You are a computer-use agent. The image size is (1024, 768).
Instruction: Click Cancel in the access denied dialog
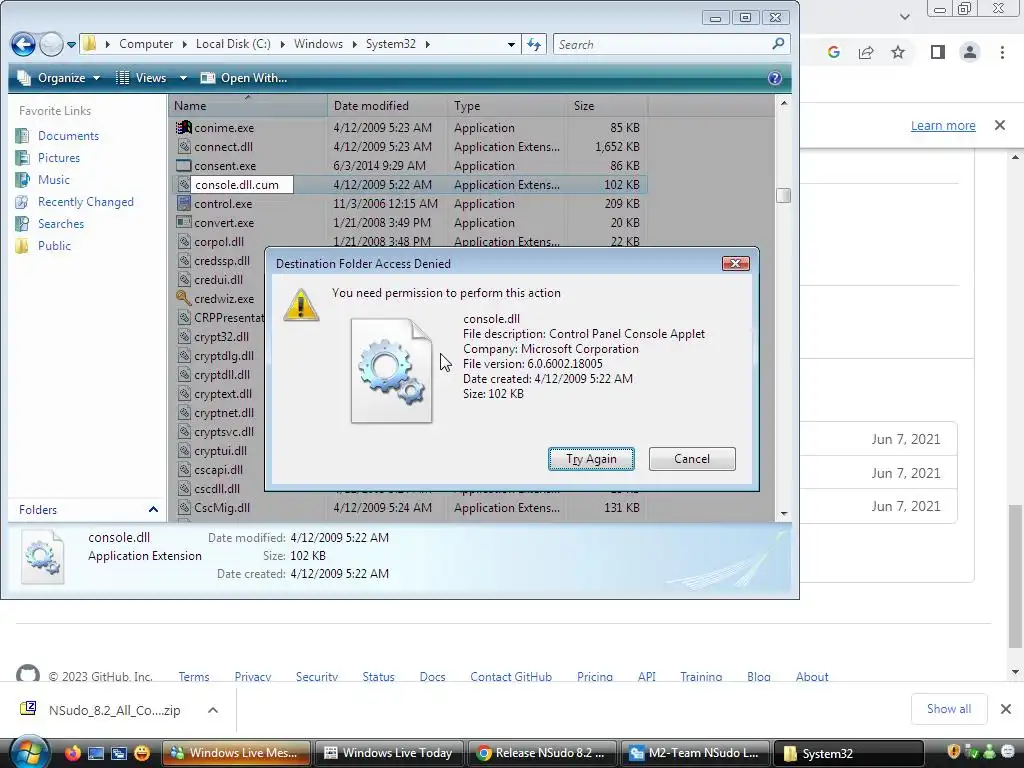click(x=692, y=459)
